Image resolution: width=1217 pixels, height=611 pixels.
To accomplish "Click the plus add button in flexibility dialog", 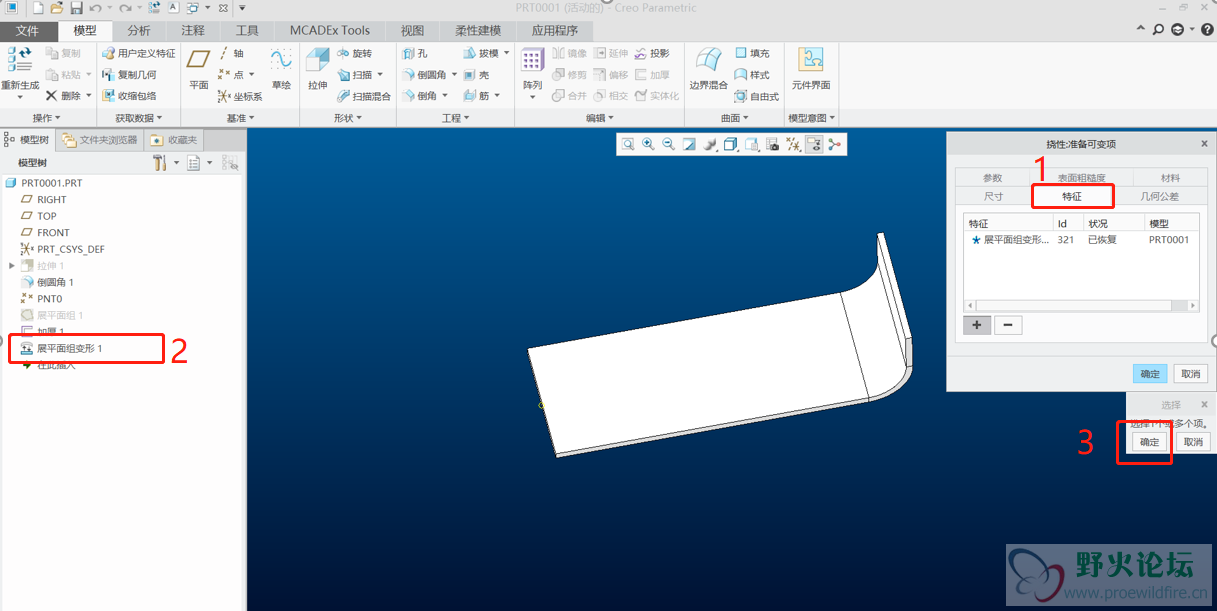I will coord(976,325).
